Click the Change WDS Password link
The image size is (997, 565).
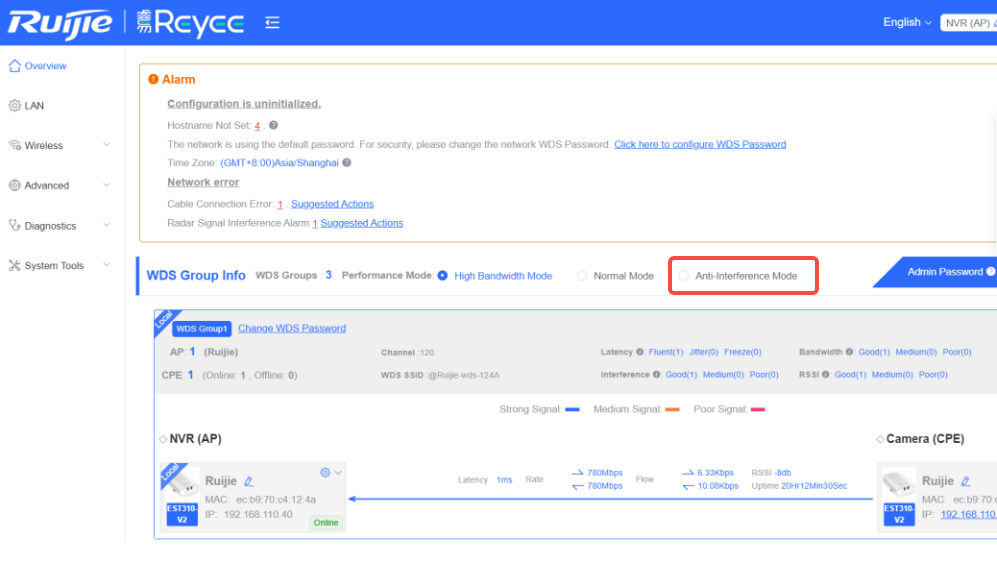(292, 328)
